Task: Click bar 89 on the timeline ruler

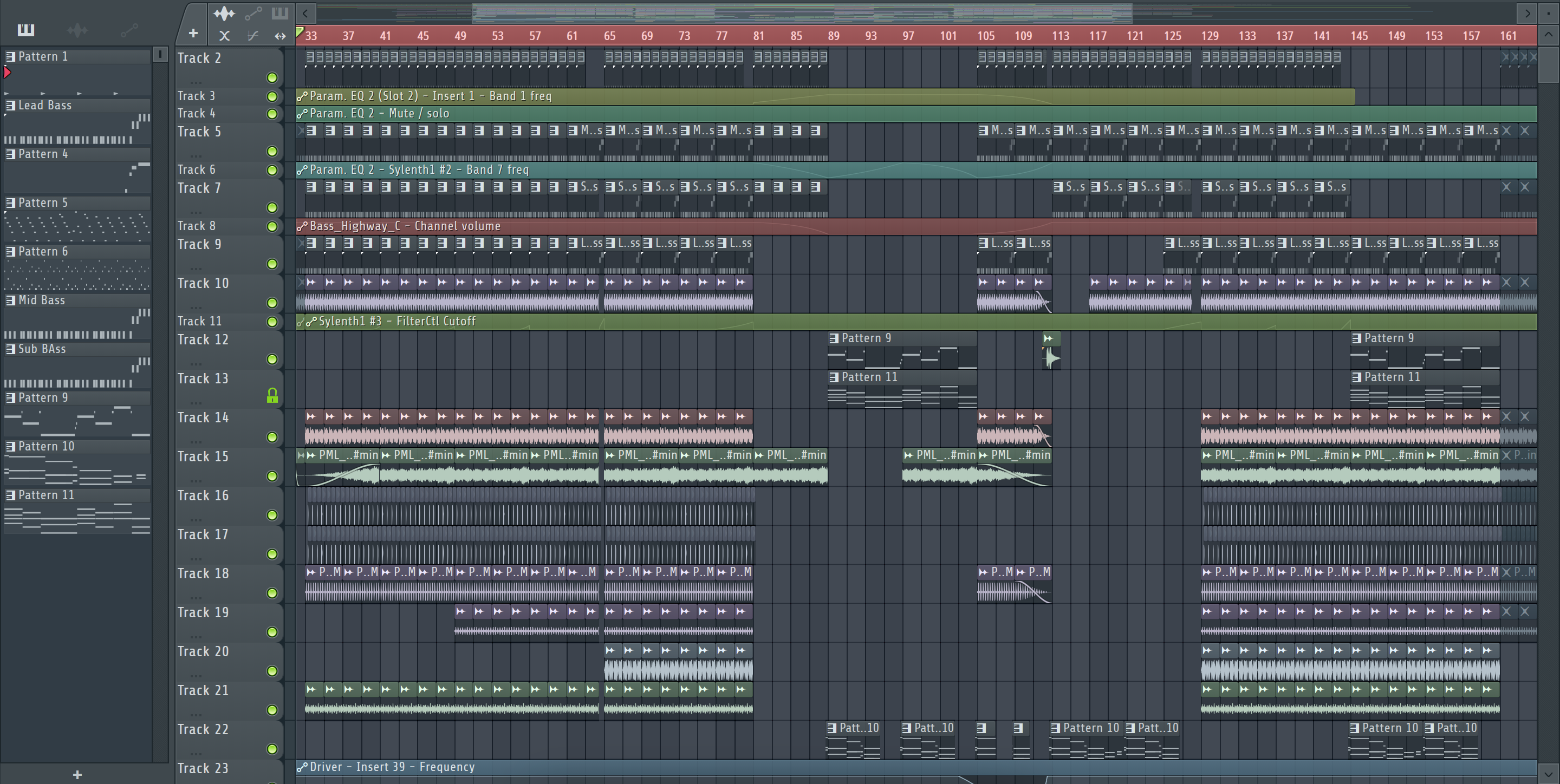Action: (833, 36)
